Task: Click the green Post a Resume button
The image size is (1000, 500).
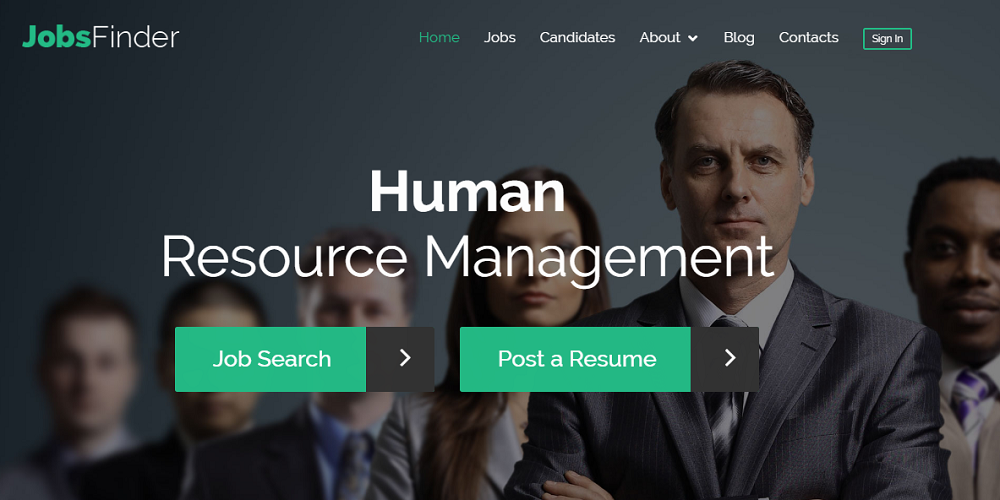Action: click(x=575, y=359)
